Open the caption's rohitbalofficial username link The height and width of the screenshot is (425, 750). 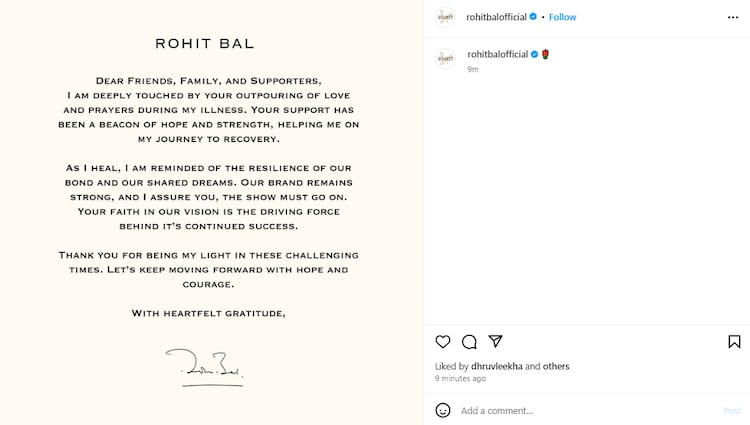click(x=497, y=54)
